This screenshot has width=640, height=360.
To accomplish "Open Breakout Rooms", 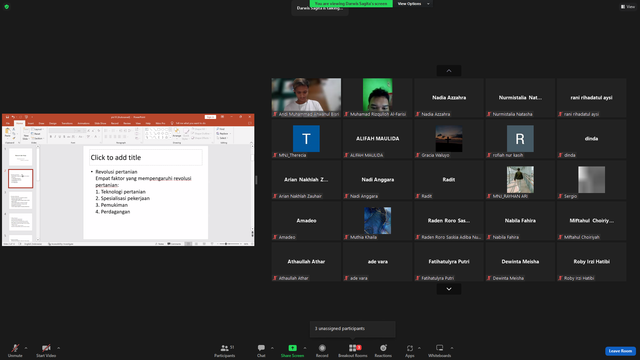I will pyautogui.click(x=353, y=350).
